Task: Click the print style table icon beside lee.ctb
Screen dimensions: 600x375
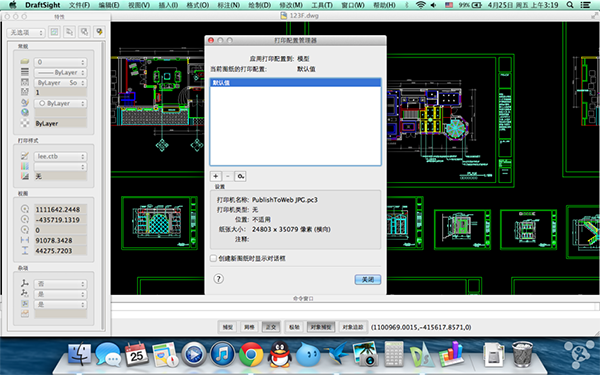Action: pos(25,156)
